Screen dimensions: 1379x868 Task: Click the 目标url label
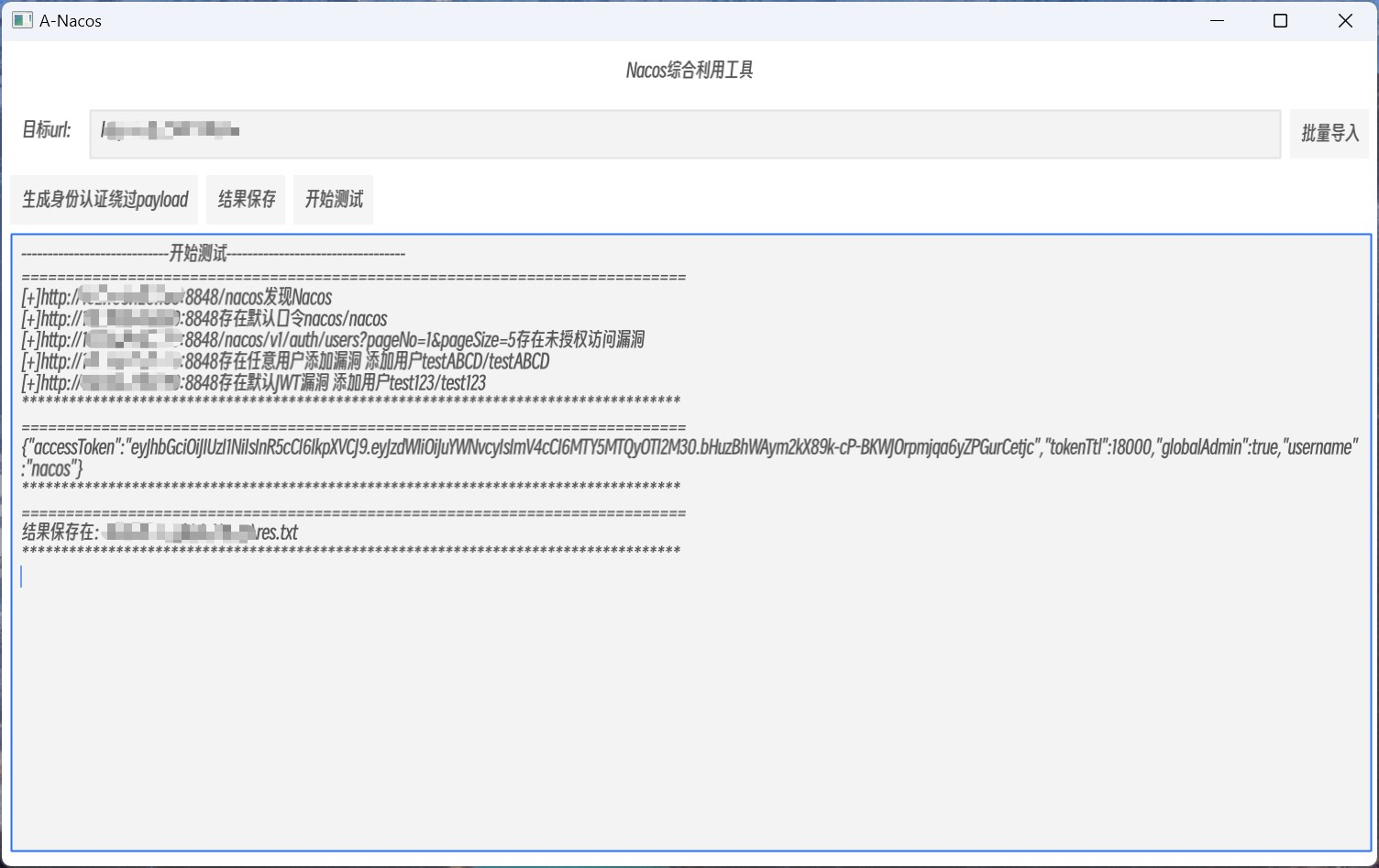47,130
